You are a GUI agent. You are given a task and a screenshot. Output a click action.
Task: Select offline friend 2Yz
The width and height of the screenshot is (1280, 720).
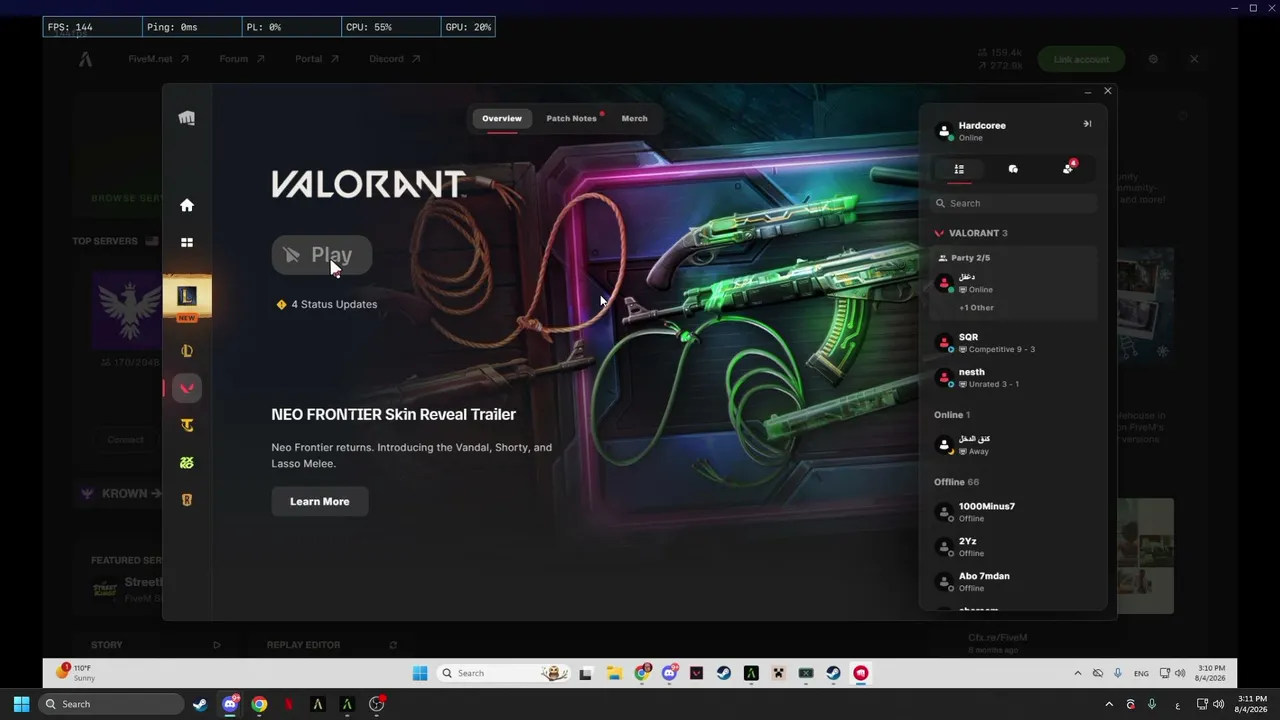[x=1013, y=547]
